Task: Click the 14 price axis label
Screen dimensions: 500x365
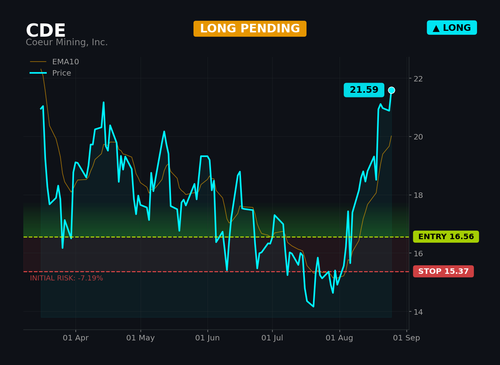Action: 418,312
